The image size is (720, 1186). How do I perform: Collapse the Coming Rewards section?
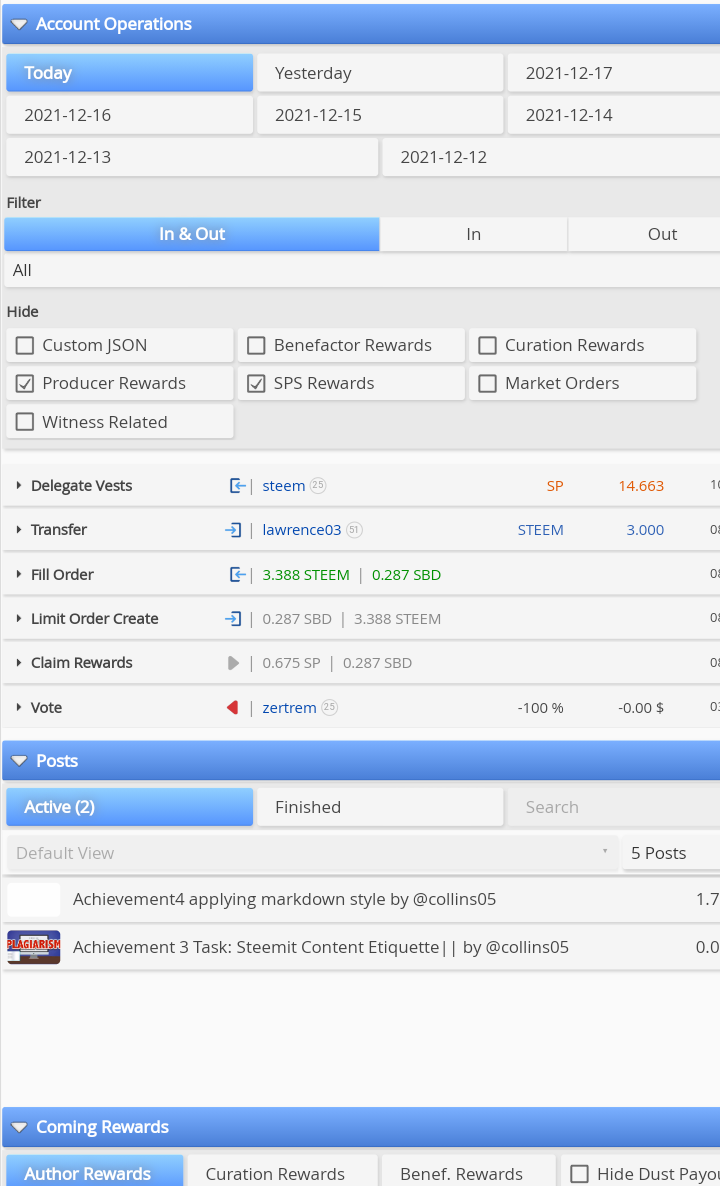pyautogui.click(x=20, y=1127)
